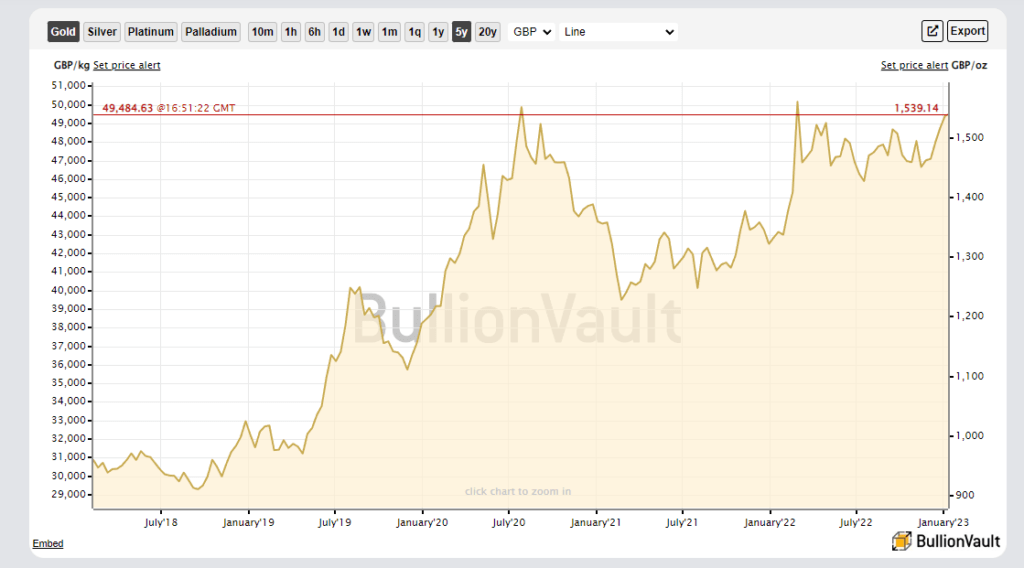Click the 900 right-axis label
1024x568 pixels.
pyautogui.click(x=965, y=495)
